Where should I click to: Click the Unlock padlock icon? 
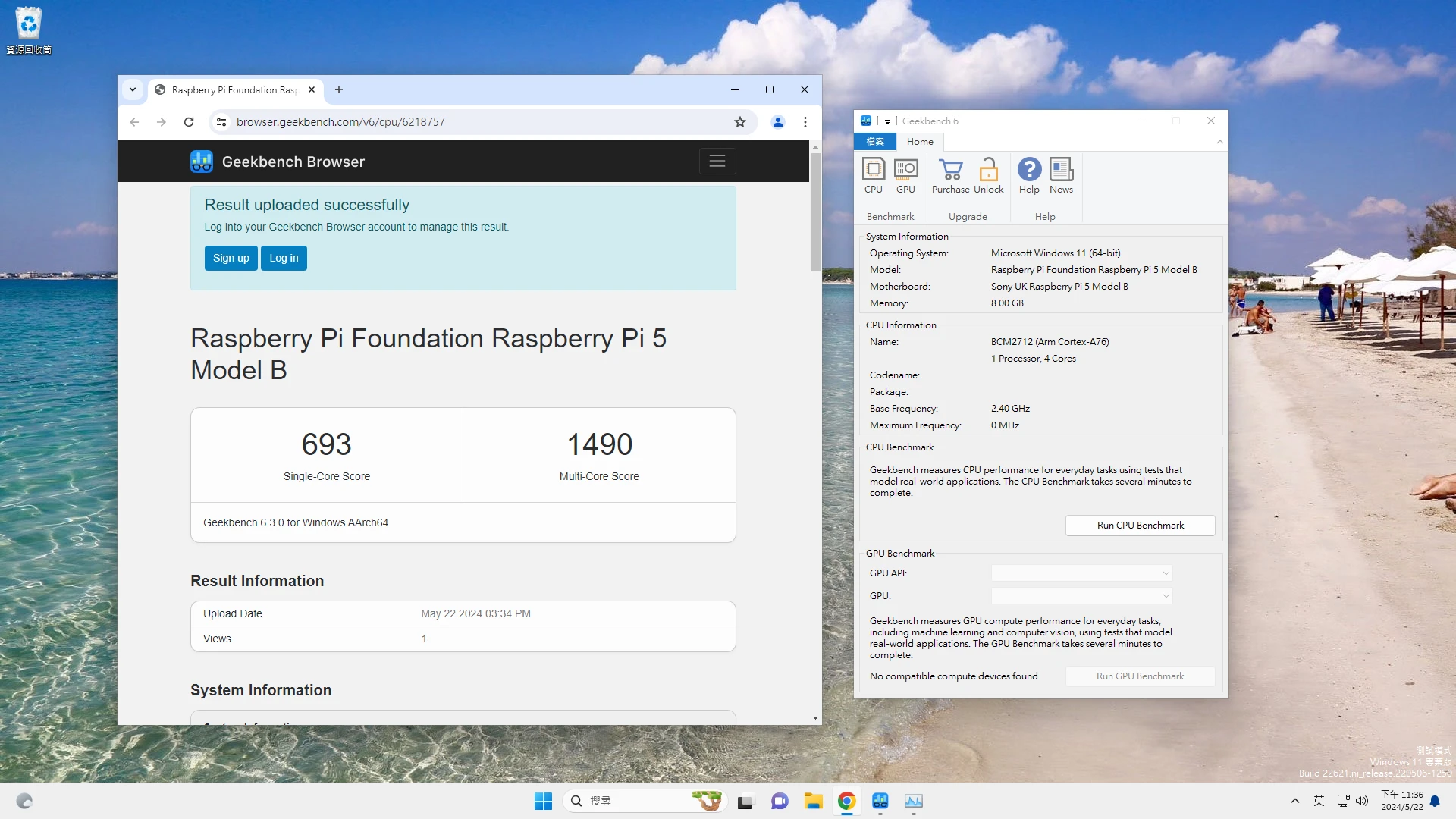click(x=988, y=175)
